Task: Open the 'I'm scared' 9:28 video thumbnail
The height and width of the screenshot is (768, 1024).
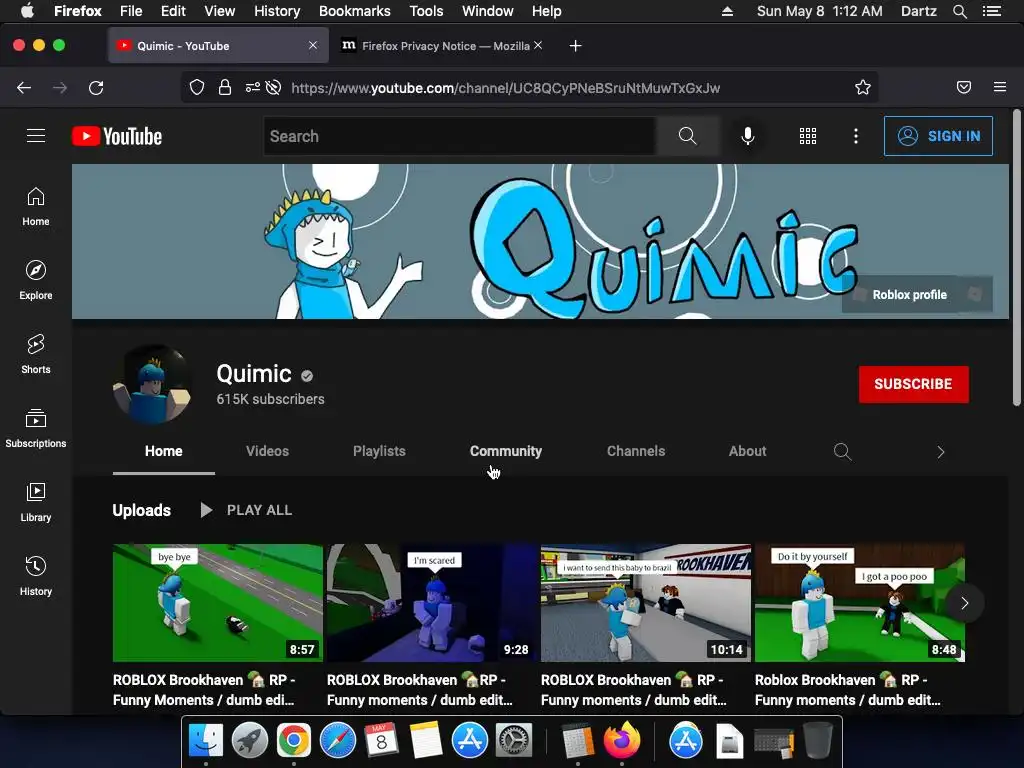Action: (432, 603)
